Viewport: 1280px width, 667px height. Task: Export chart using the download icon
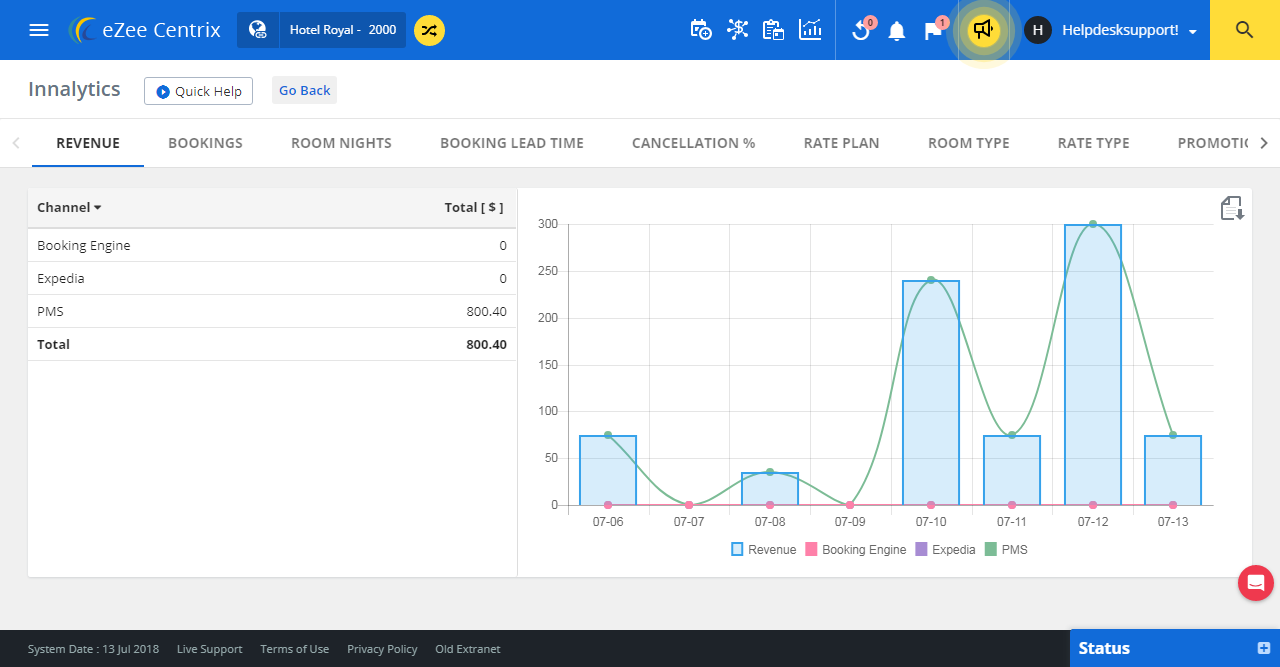(1232, 208)
